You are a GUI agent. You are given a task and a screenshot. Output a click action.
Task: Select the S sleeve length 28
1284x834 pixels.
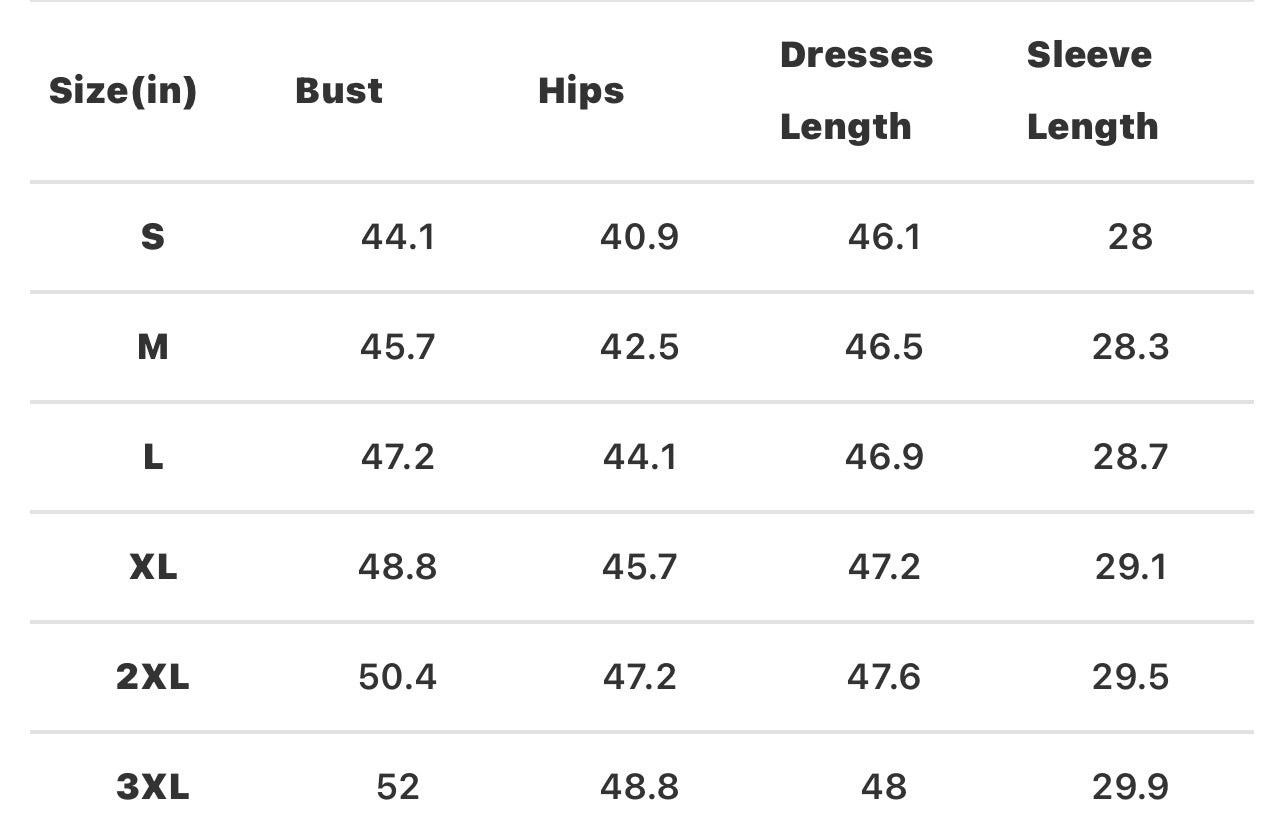point(1130,237)
